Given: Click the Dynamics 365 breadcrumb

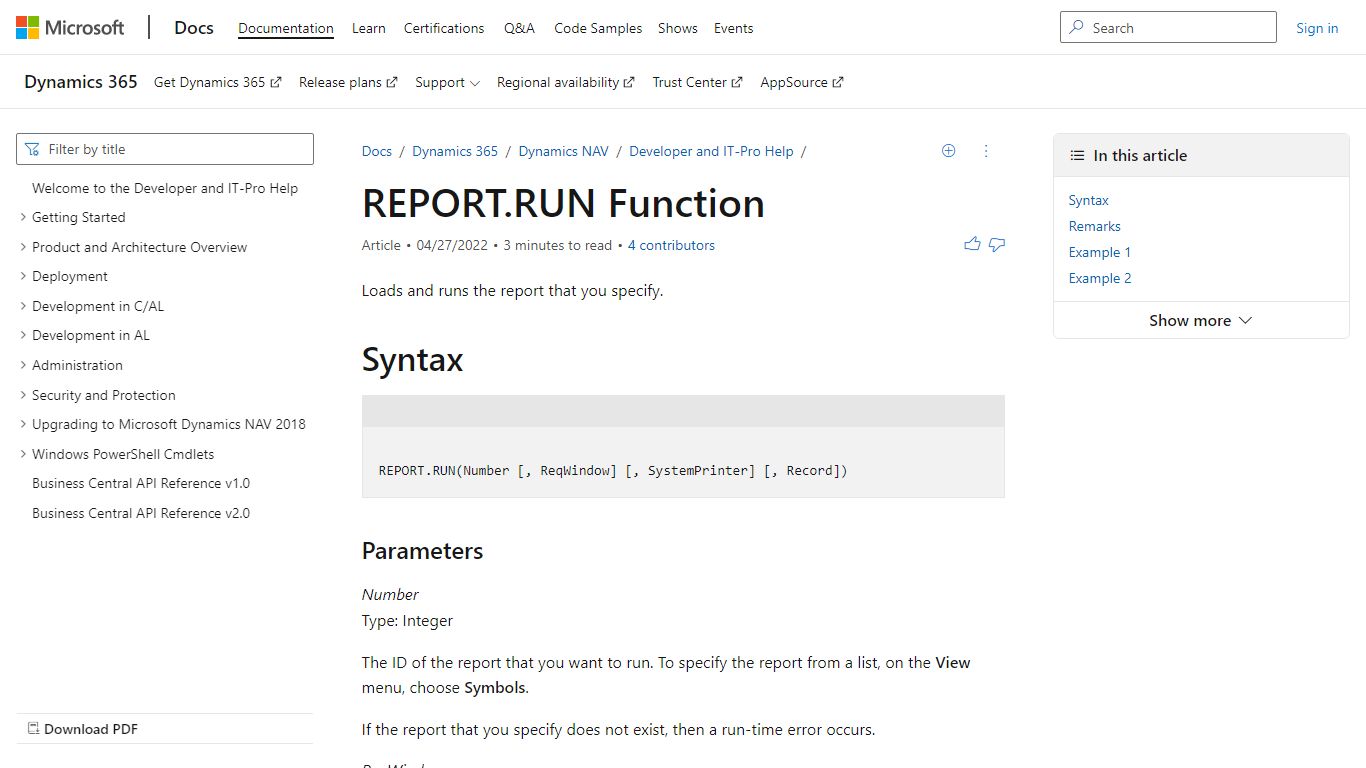Looking at the screenshot, I should (455, 151).
